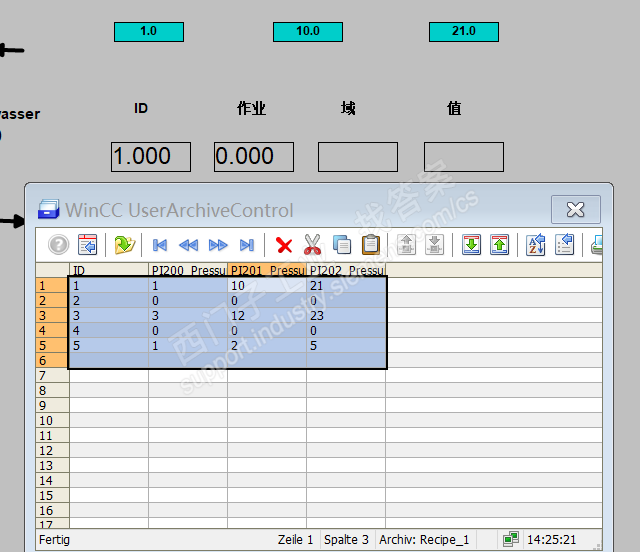The image size is (640, 552).
Task: Select row header 6
Action: click(x=52, y=361)
